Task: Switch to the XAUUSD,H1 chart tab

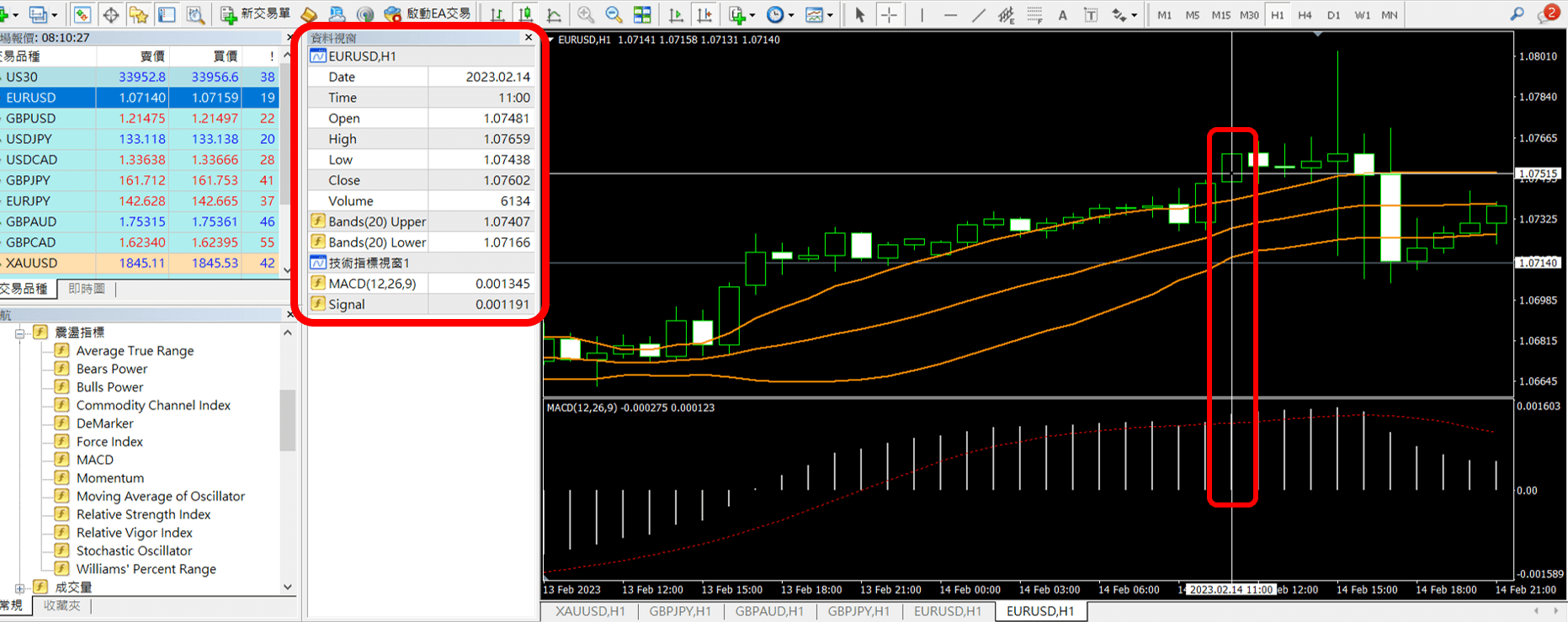Action: point(590,611)
